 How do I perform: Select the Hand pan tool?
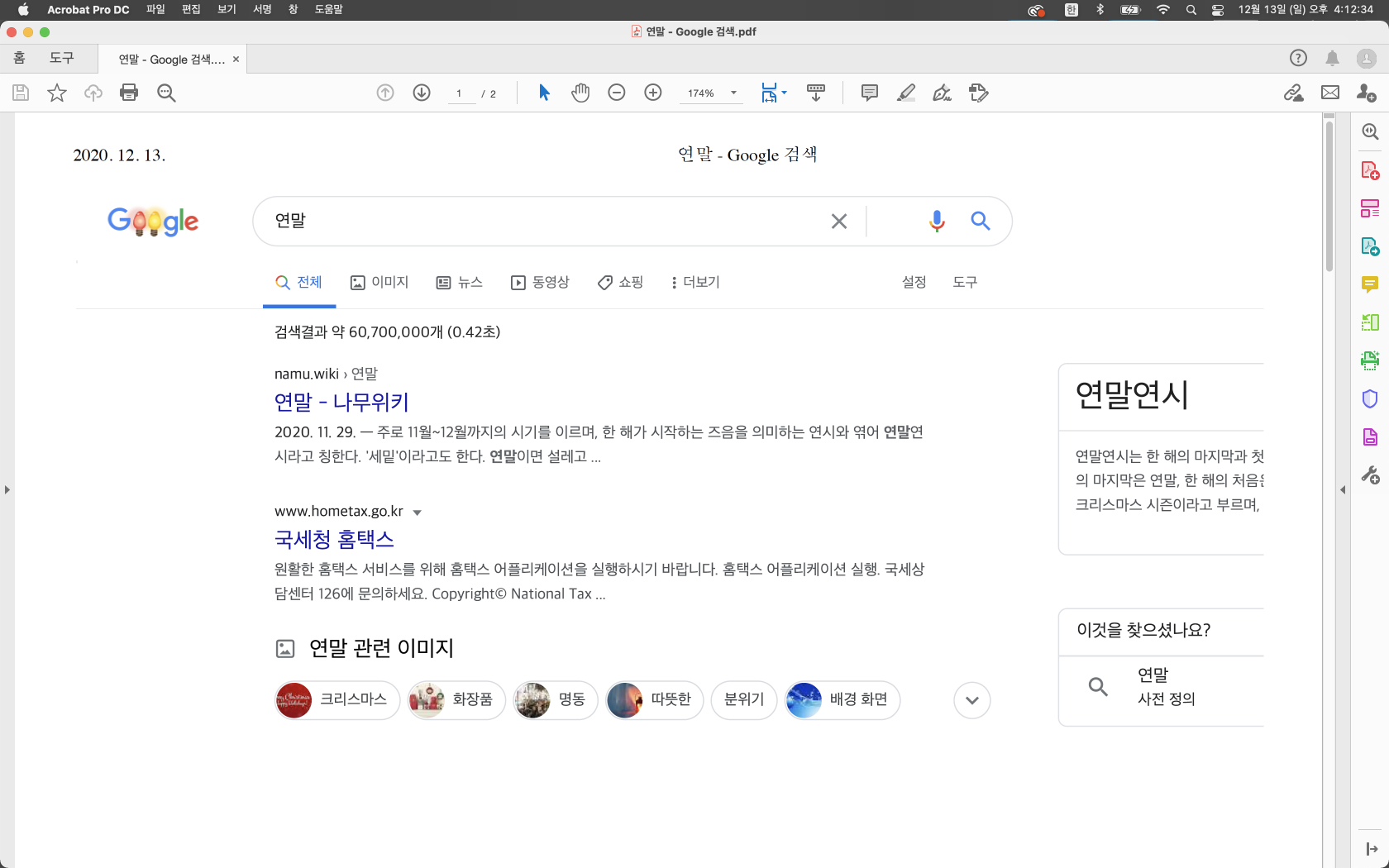click(x=580, y=93)
